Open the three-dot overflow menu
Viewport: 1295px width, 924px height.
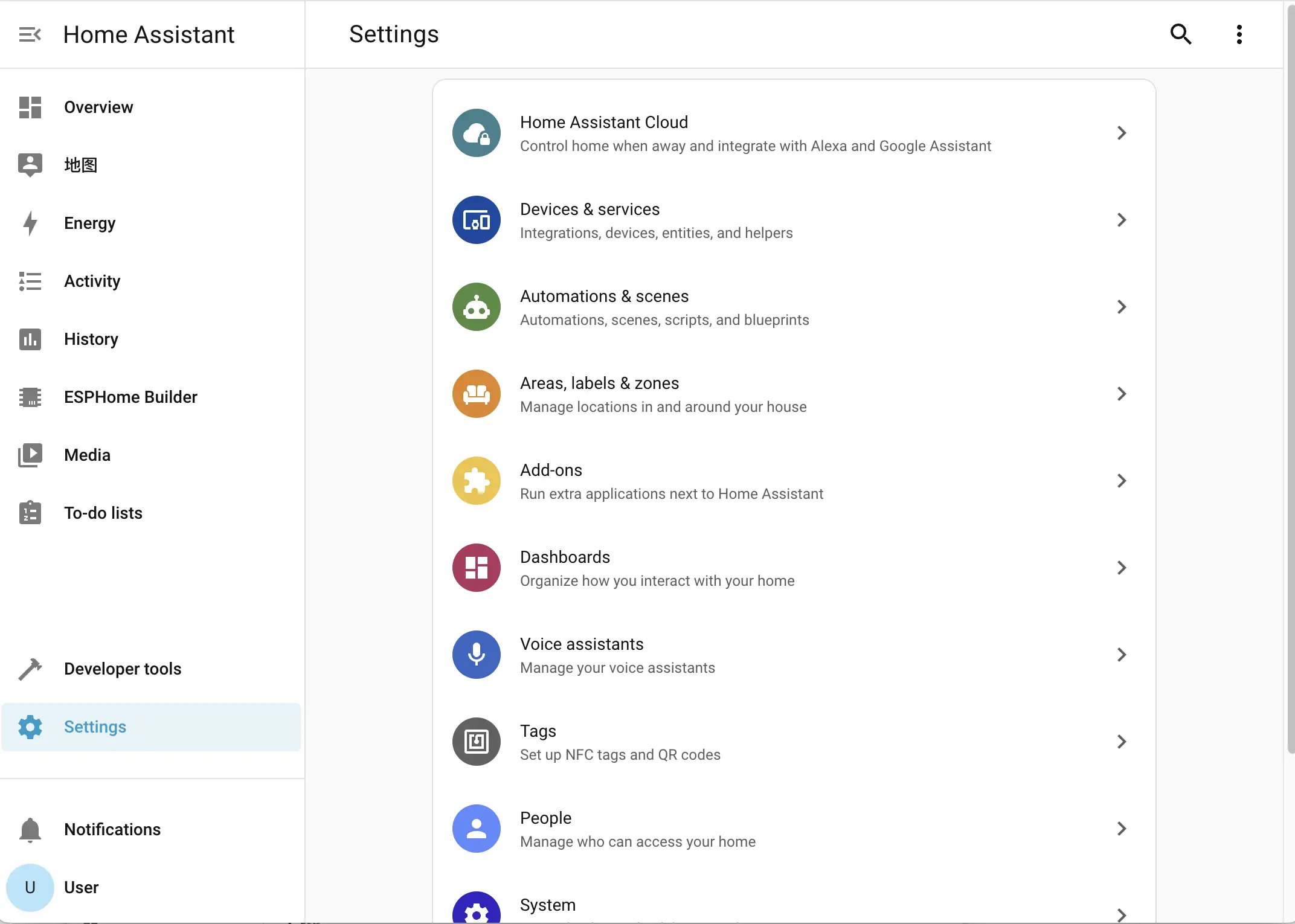1239,34
